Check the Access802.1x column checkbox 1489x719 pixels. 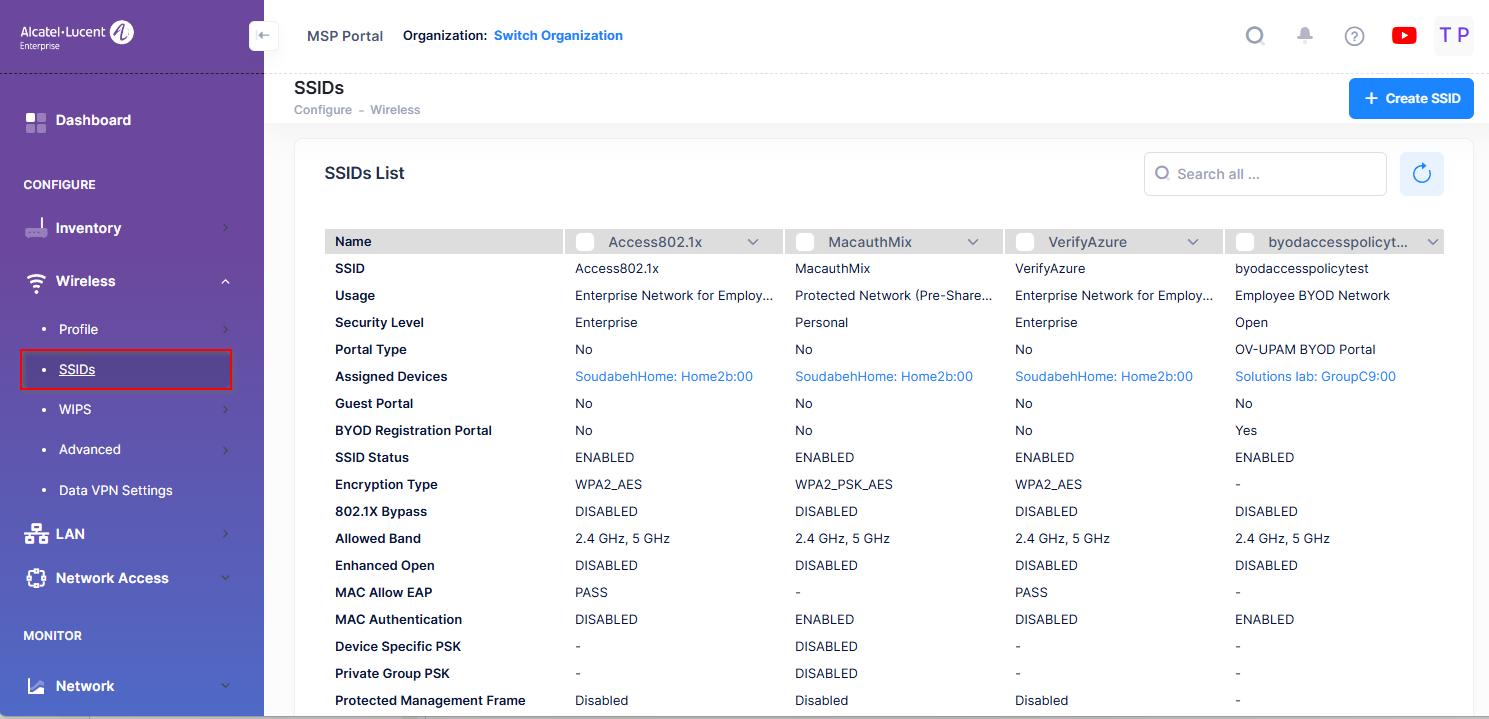click(585, 242)
